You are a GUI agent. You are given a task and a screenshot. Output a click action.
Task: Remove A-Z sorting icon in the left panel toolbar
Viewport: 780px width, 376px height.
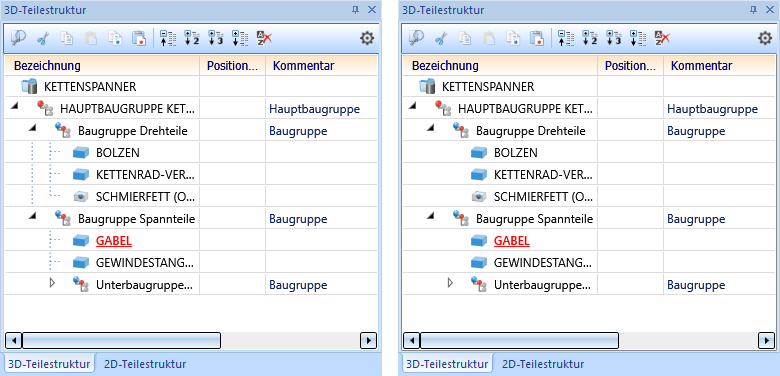coord(264,38)
